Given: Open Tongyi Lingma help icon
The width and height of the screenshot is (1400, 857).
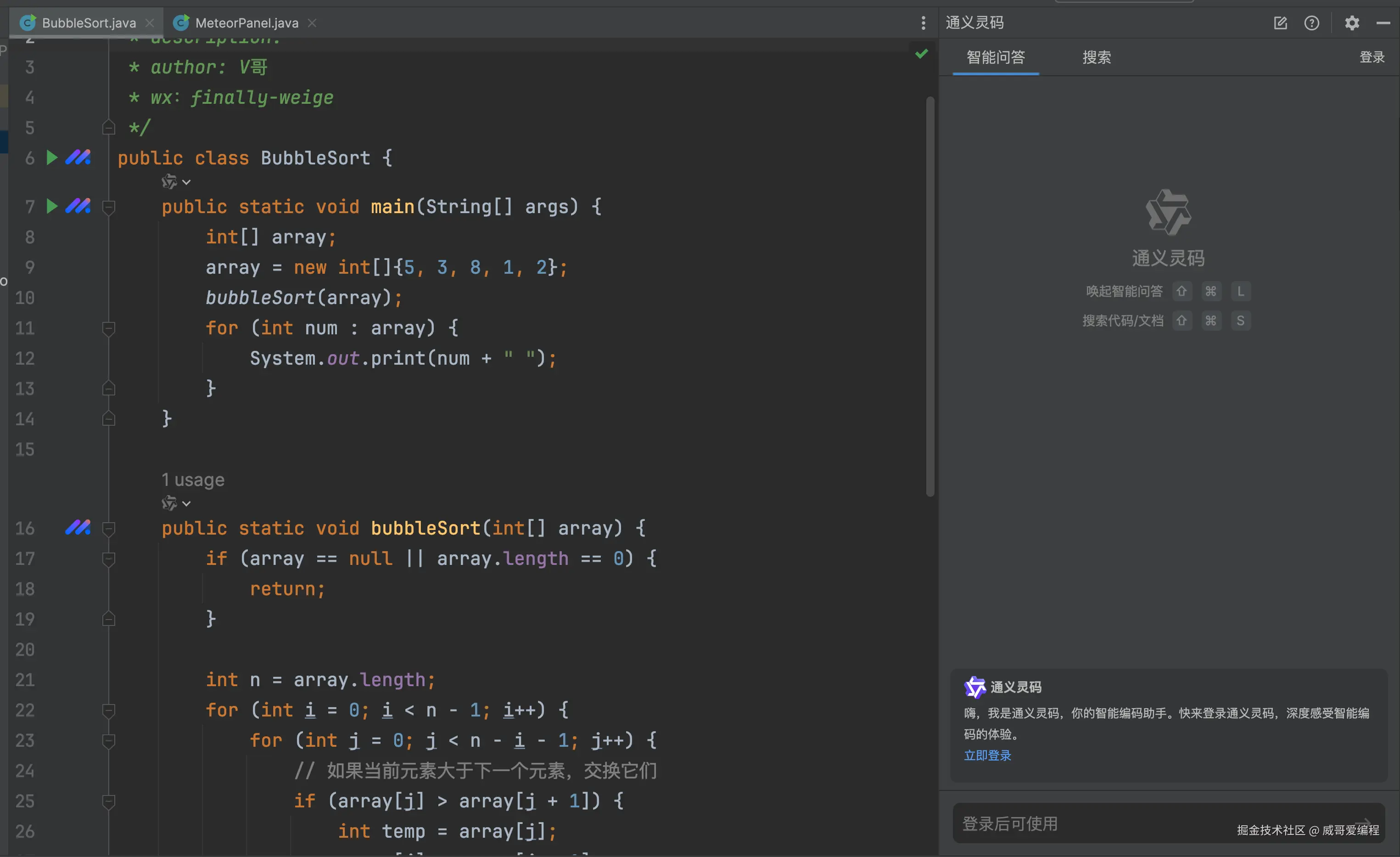Looking at the screenshot, I should click(1311, 23).
